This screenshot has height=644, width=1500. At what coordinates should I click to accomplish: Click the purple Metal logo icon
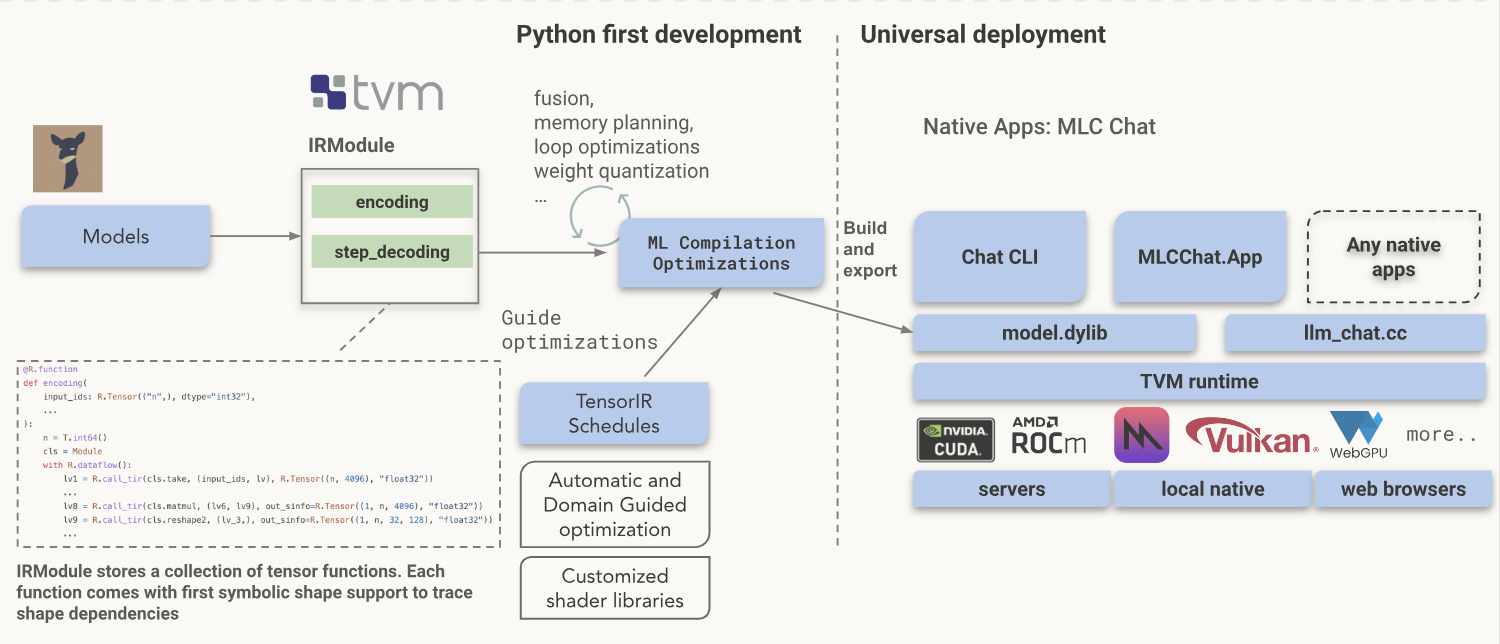(x=1141, y=435)
